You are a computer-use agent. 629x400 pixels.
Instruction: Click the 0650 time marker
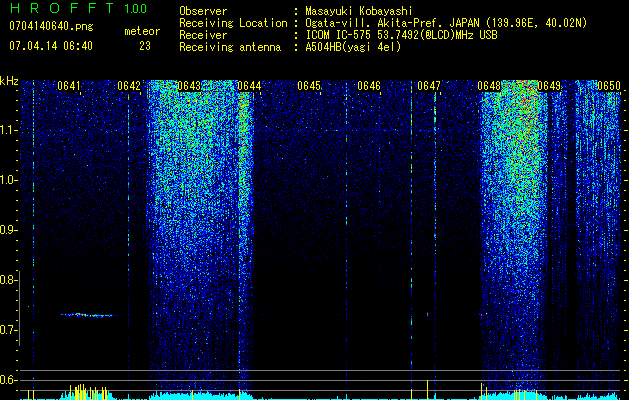[x=609, y=86]
